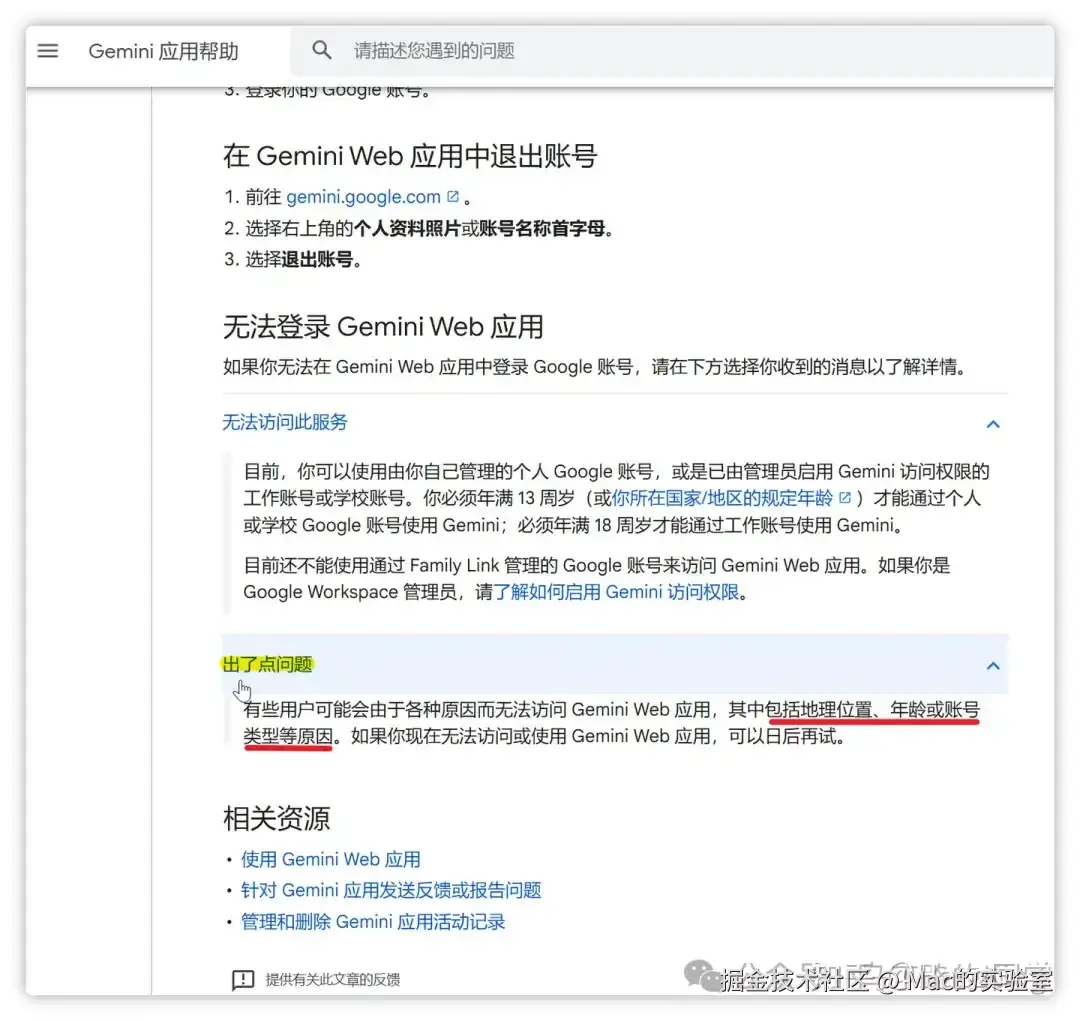Image resolution: width=1080 pixels, height=1021 pixels.
Task: Click external-link icon after 规定年龄
Action: tap(844, 497)
